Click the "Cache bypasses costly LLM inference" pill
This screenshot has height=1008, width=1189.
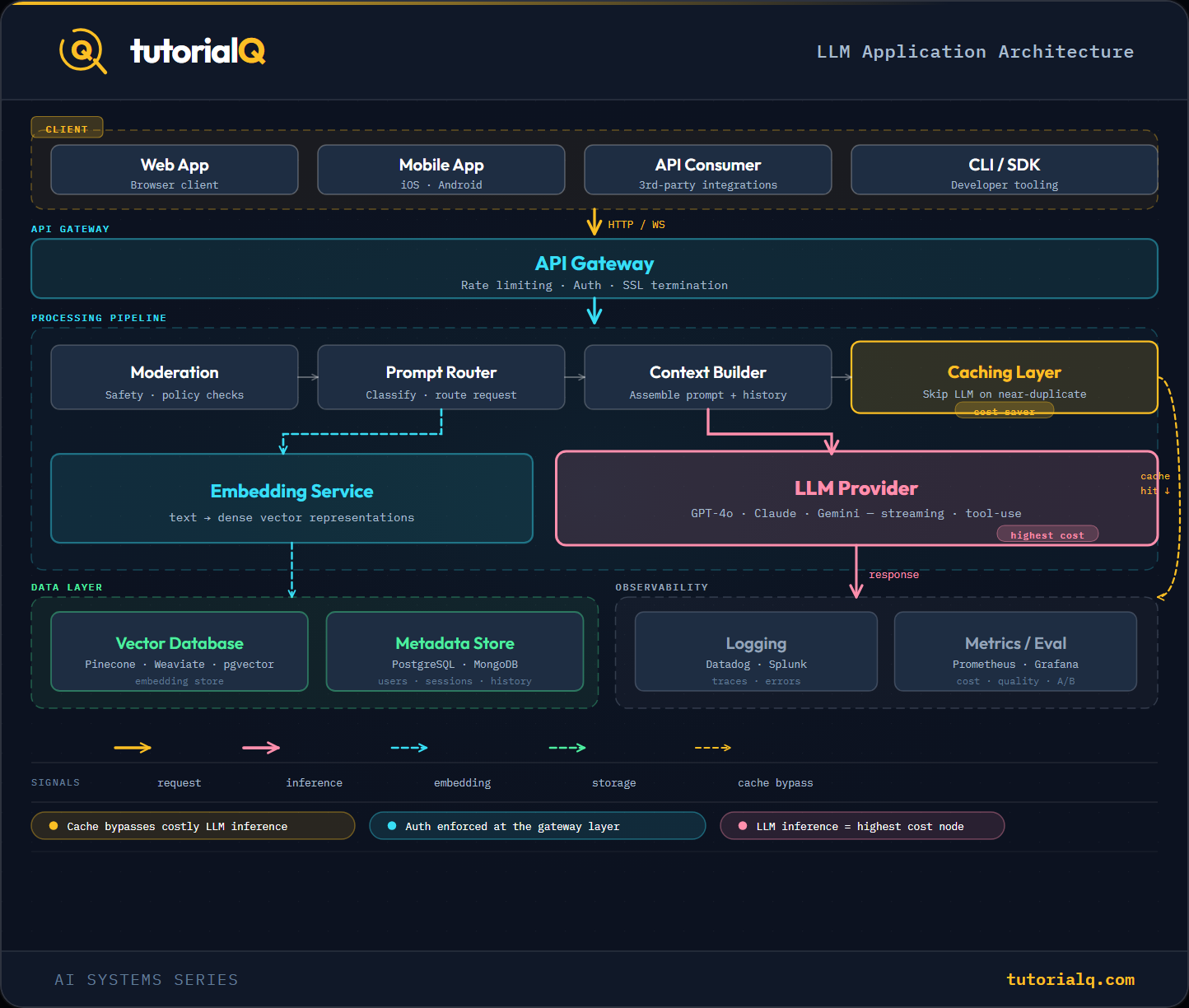tap(193, 826)
